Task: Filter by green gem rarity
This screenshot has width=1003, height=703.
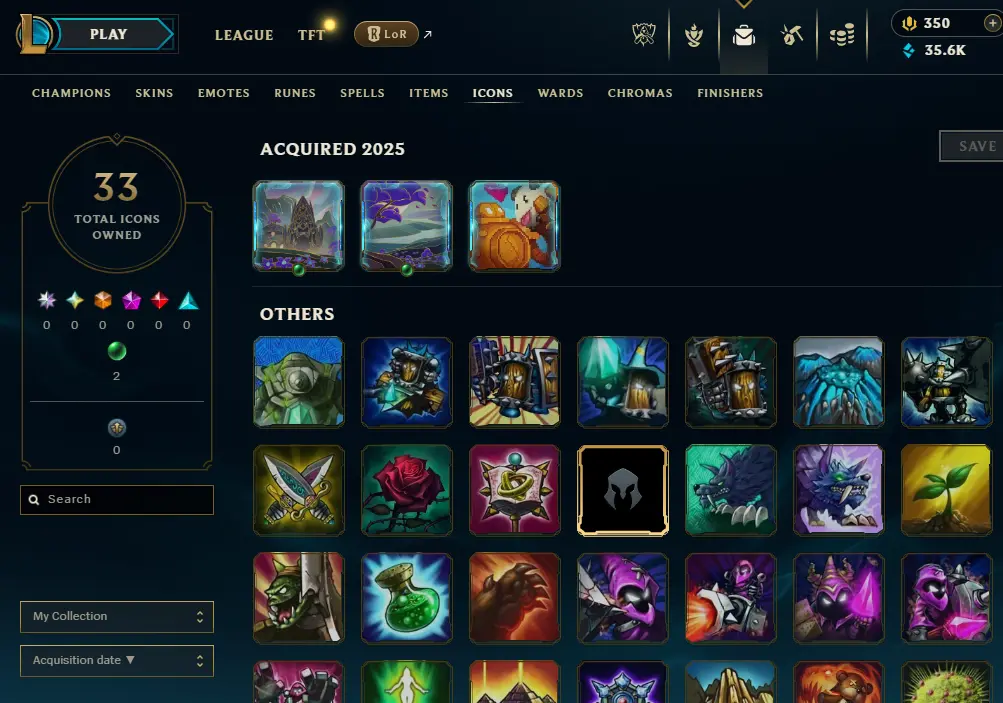Action: point(116,351)
